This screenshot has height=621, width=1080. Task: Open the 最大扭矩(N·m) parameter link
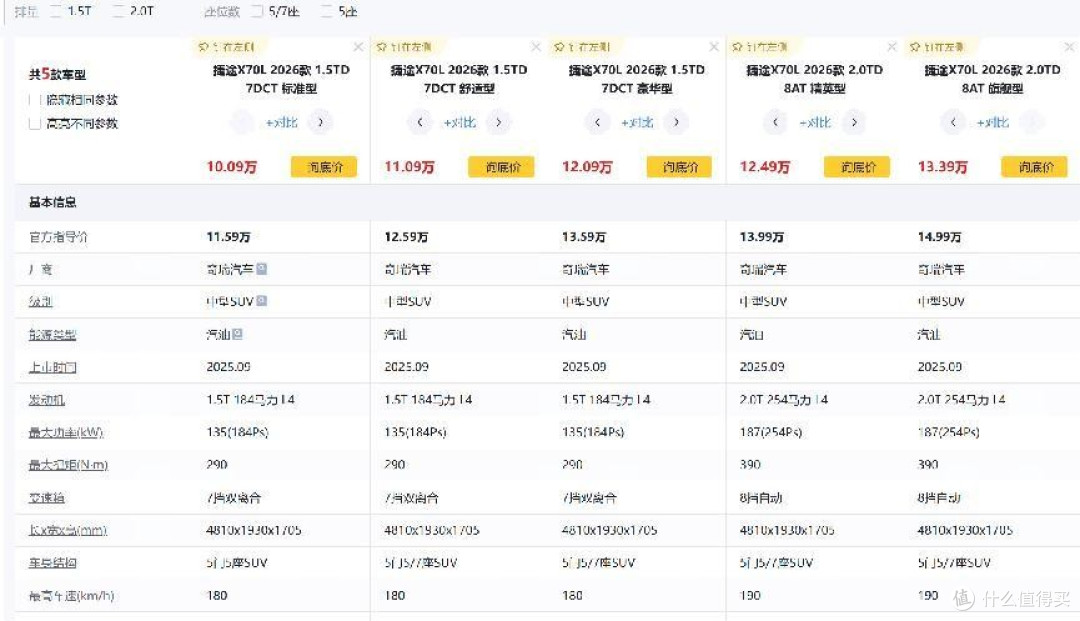[68, 465]
